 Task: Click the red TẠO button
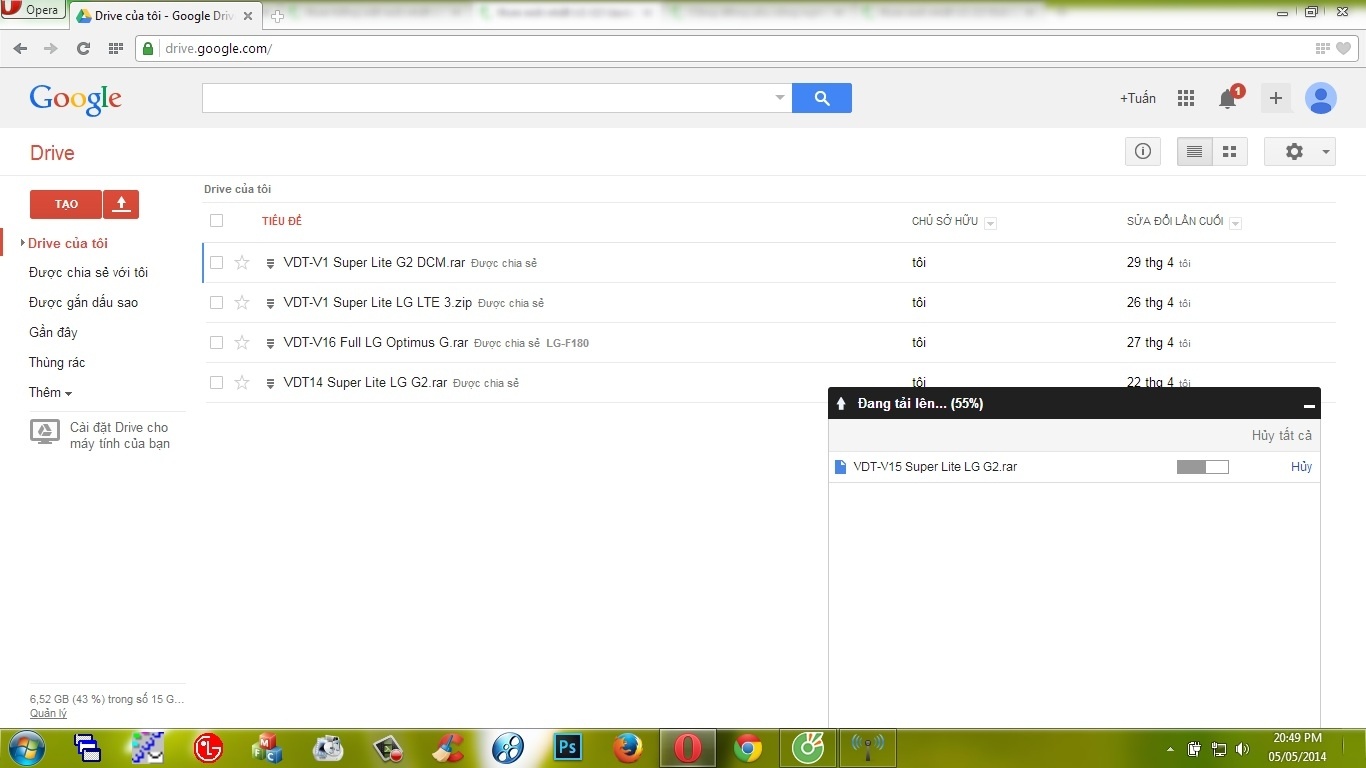coord(66,204)
